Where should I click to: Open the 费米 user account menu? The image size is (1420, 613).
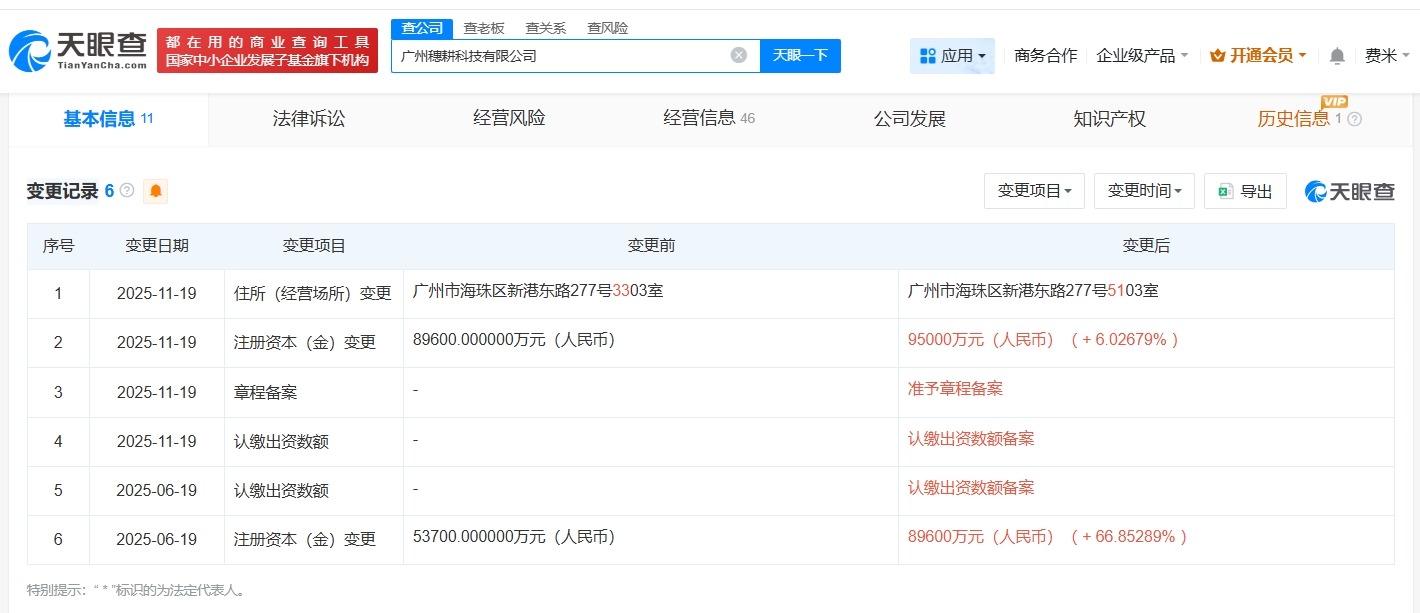coord(1386,56)
